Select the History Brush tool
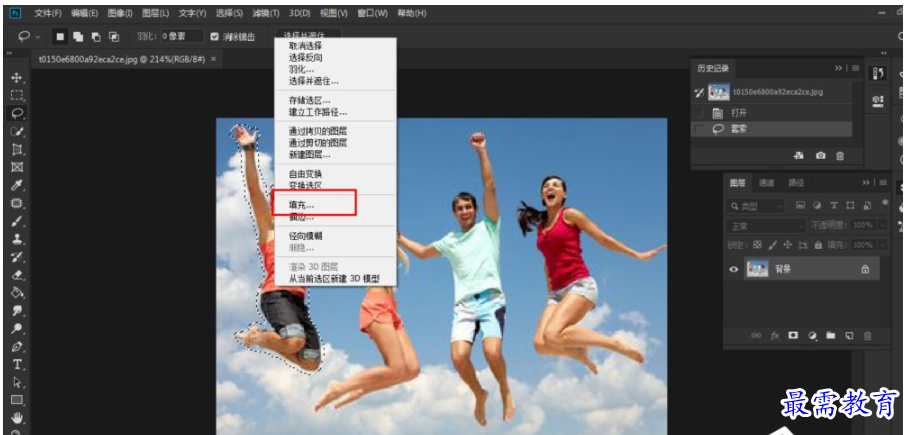The width and height of the screenshot is (905, 435). [17, 257]
